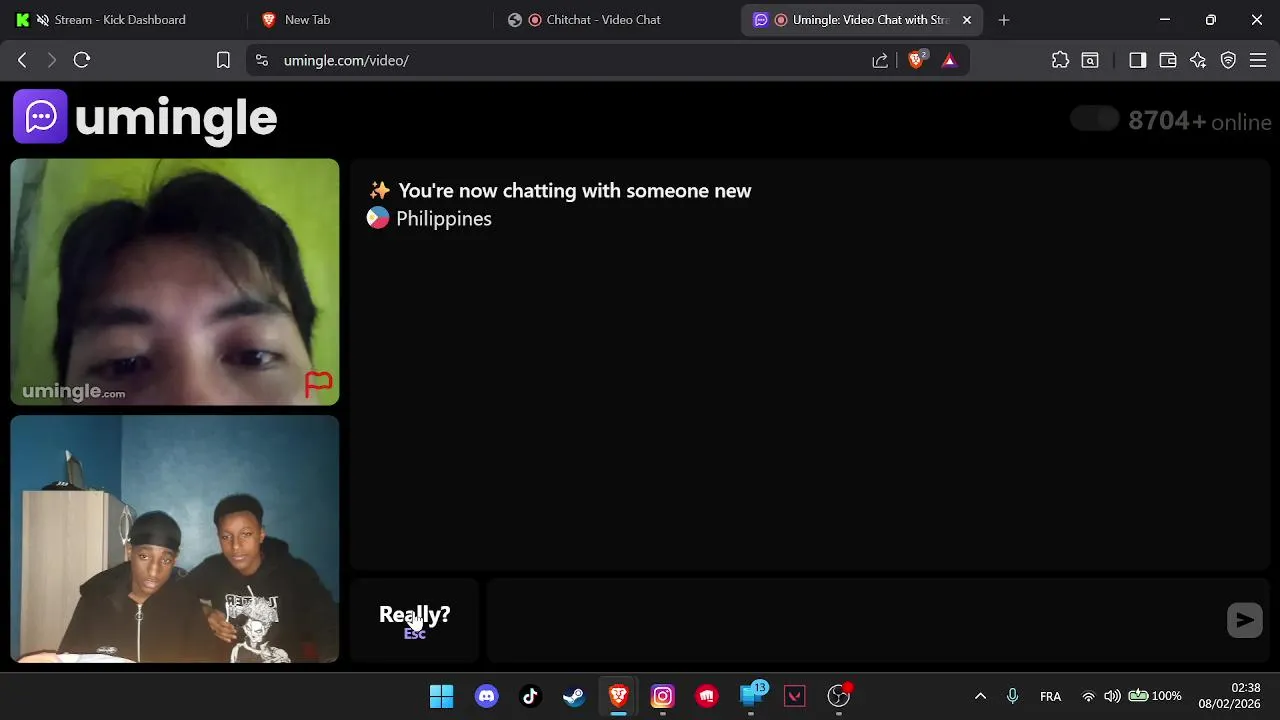The image size is (1280, 720).
Task: Open the volume speaker control in tray
Action: [1112, 696]
